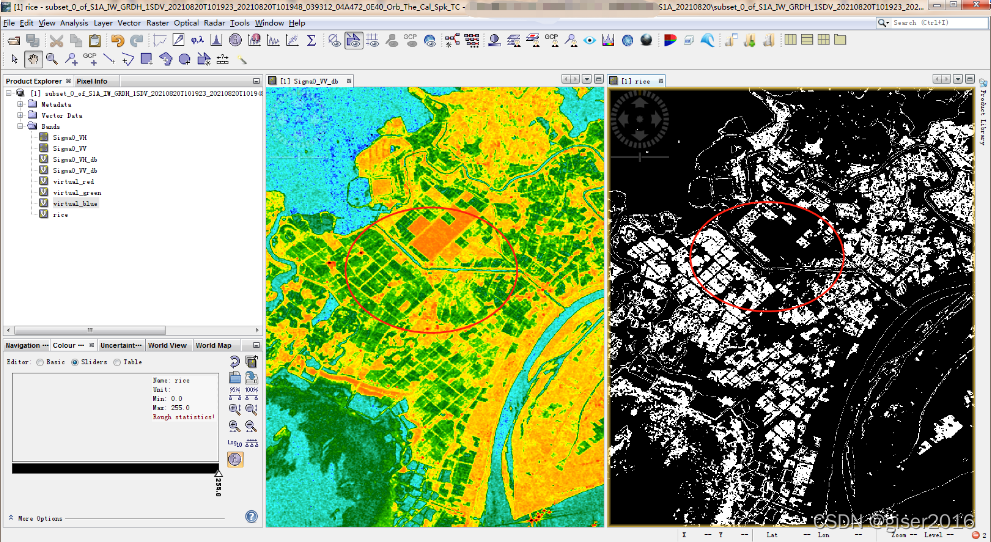Open Colour Manipulation help icon
991x542 pixels.
pyautogui.click(x=252, y=517)
